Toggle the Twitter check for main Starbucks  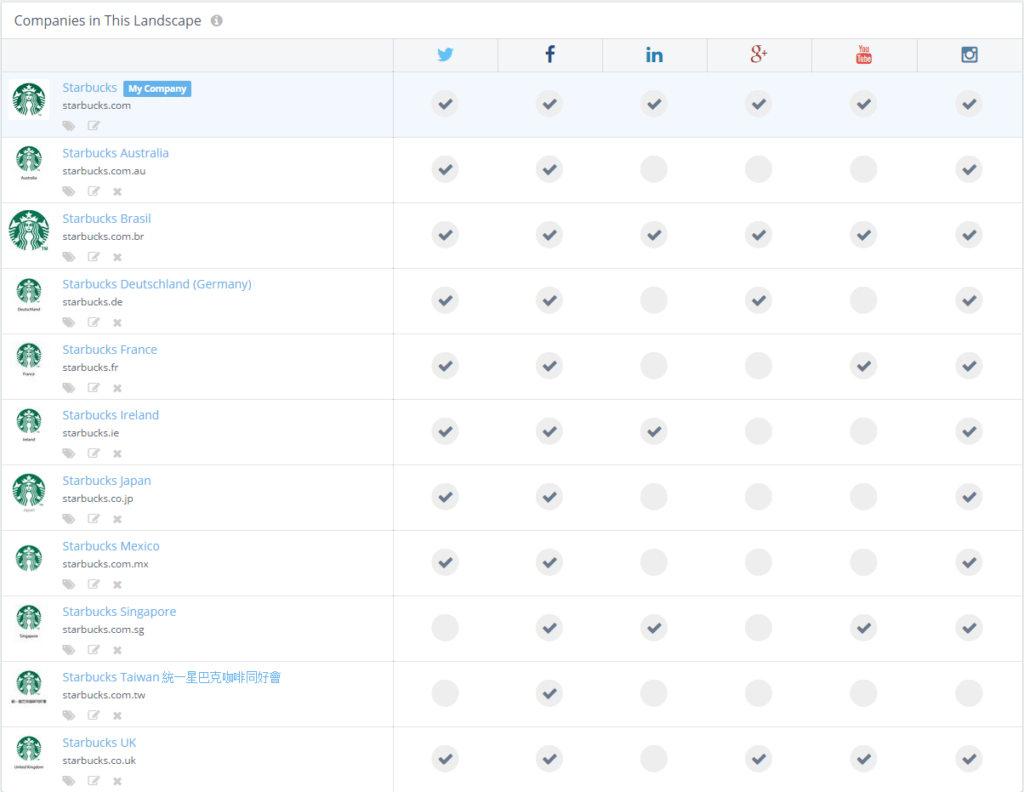[445, 104]
